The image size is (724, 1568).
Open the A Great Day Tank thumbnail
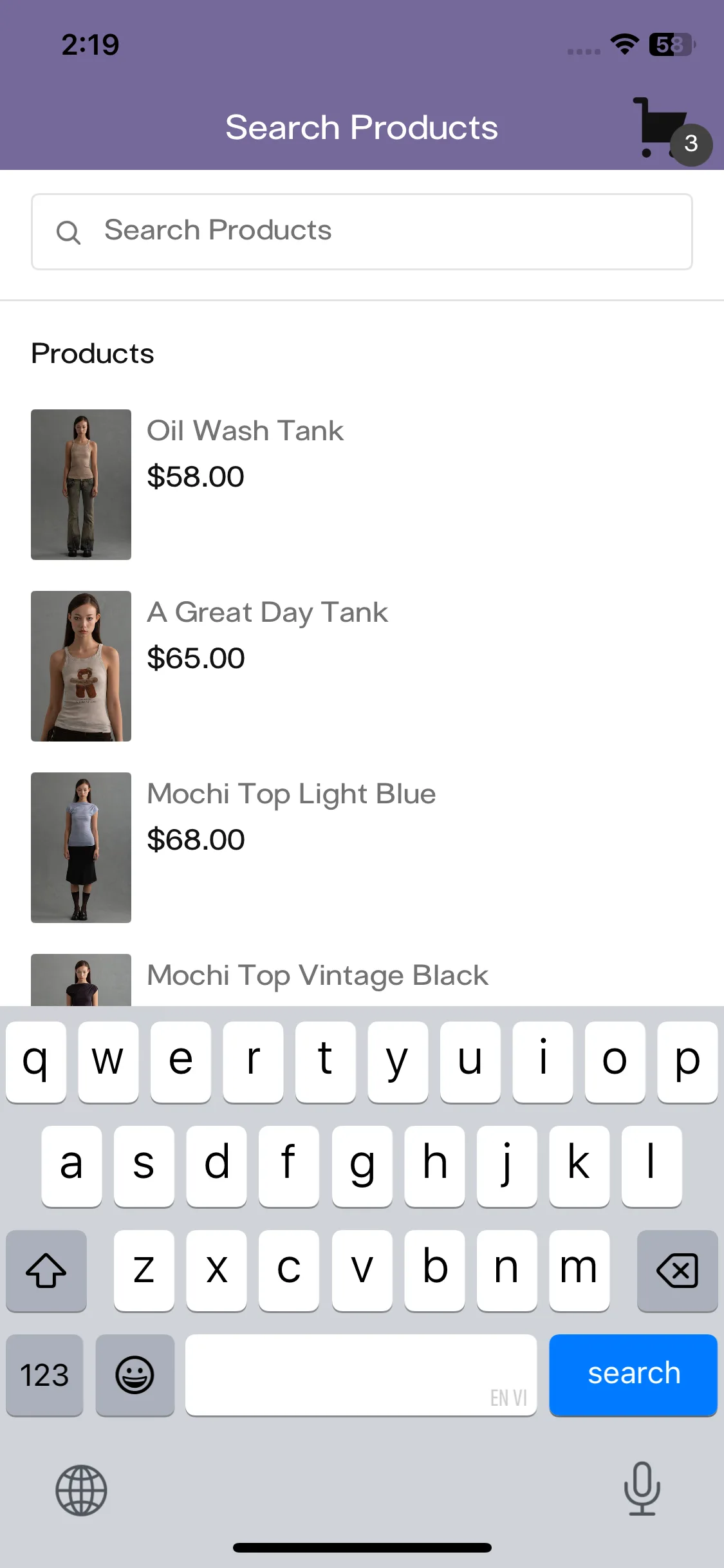81,666
